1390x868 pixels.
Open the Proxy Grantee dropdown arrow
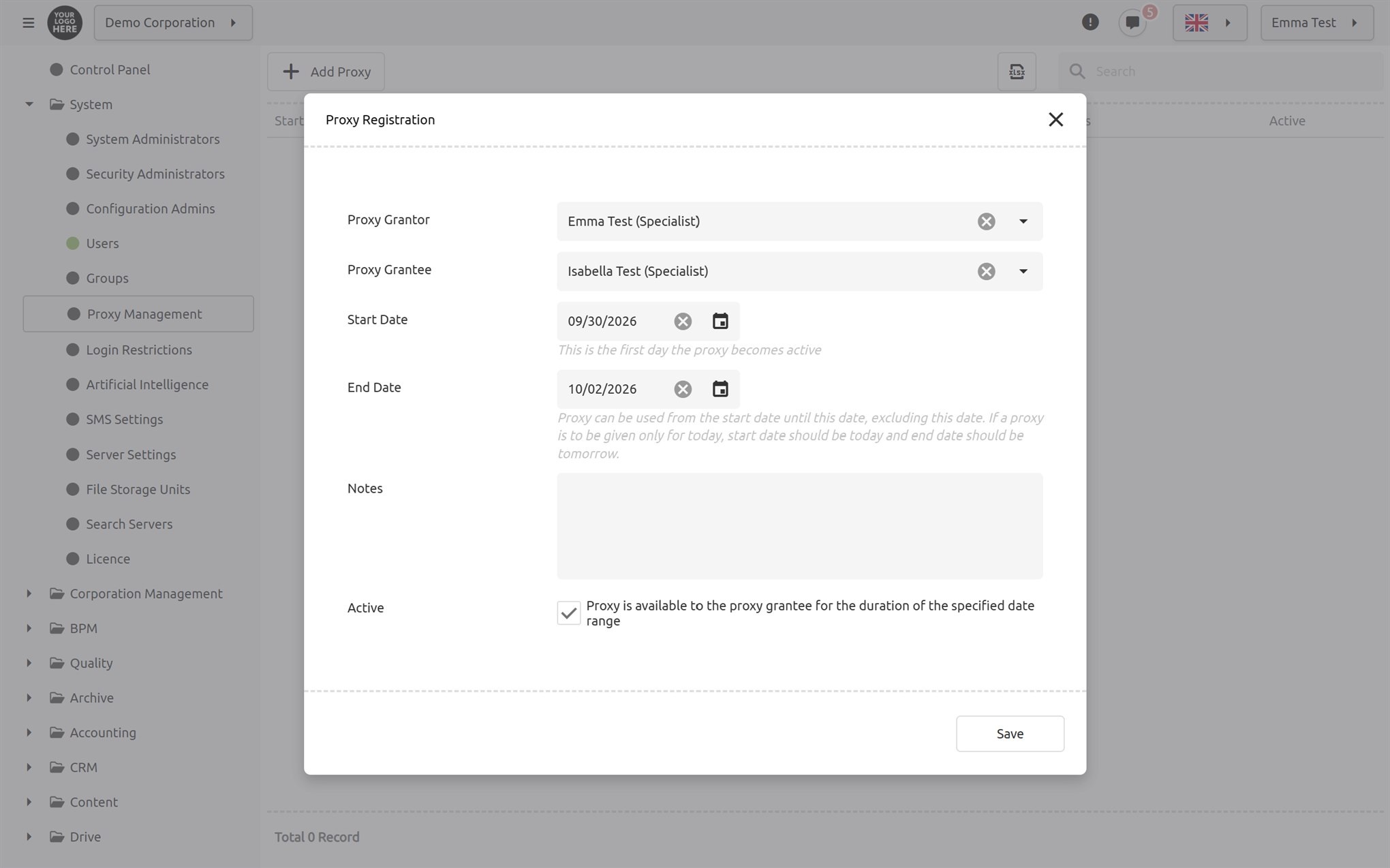(x=1023, y=271)
